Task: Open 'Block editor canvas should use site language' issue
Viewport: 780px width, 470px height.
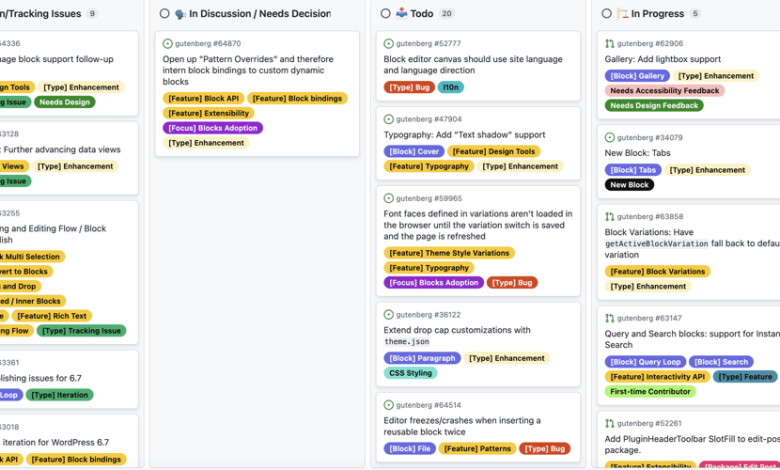Action: (473, 65)
